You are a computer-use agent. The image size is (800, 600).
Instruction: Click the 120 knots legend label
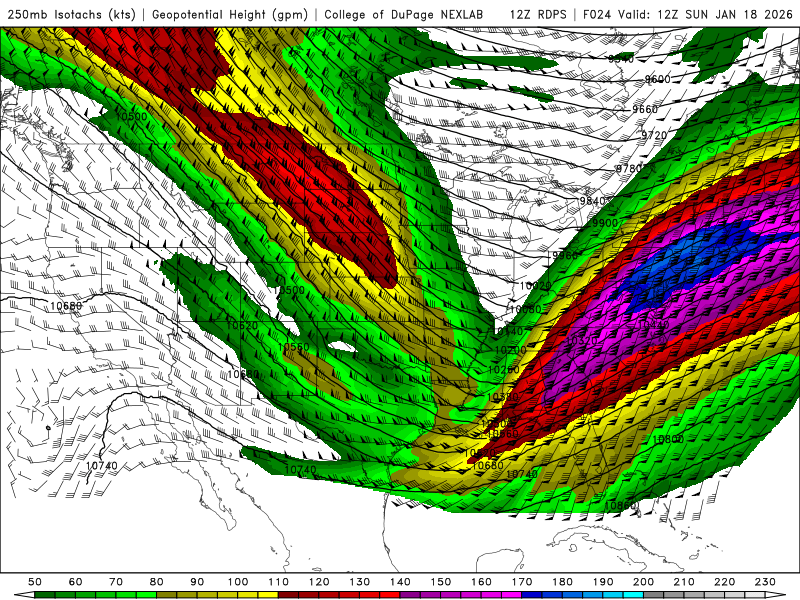click(319, 582)
